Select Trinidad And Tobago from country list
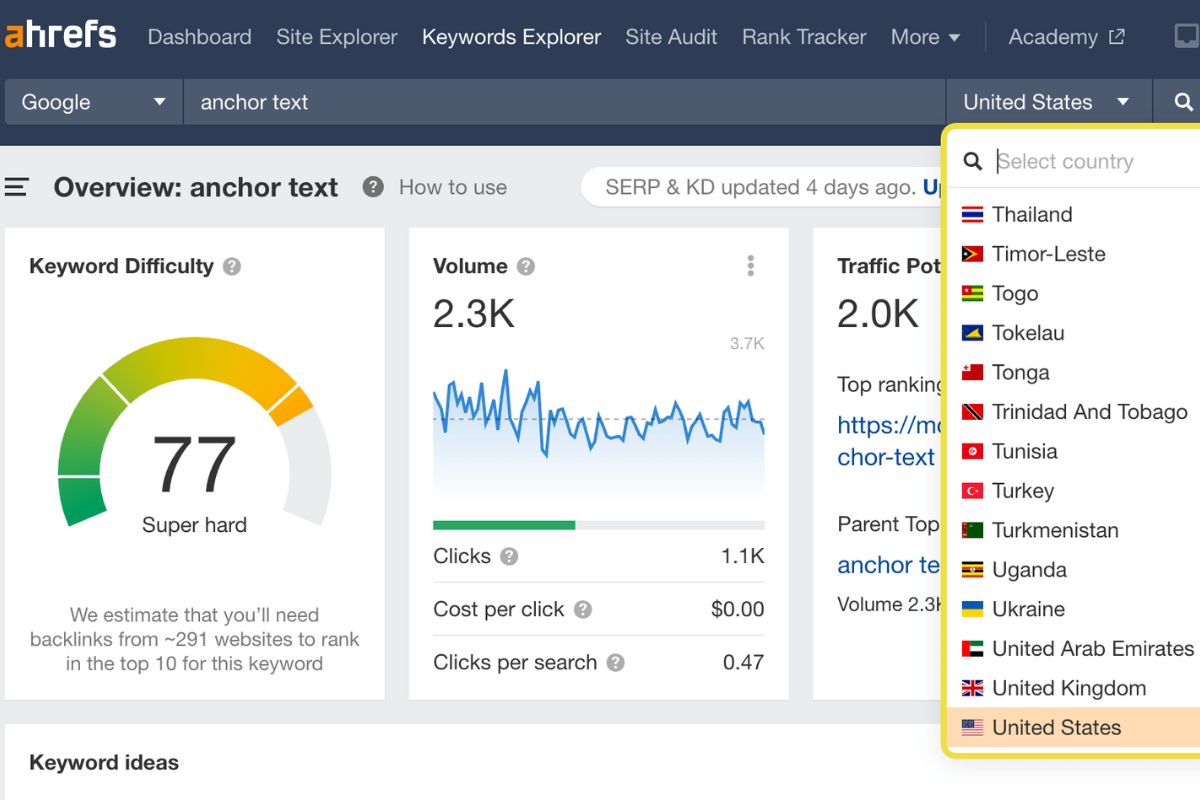 tap(1073, 412)
